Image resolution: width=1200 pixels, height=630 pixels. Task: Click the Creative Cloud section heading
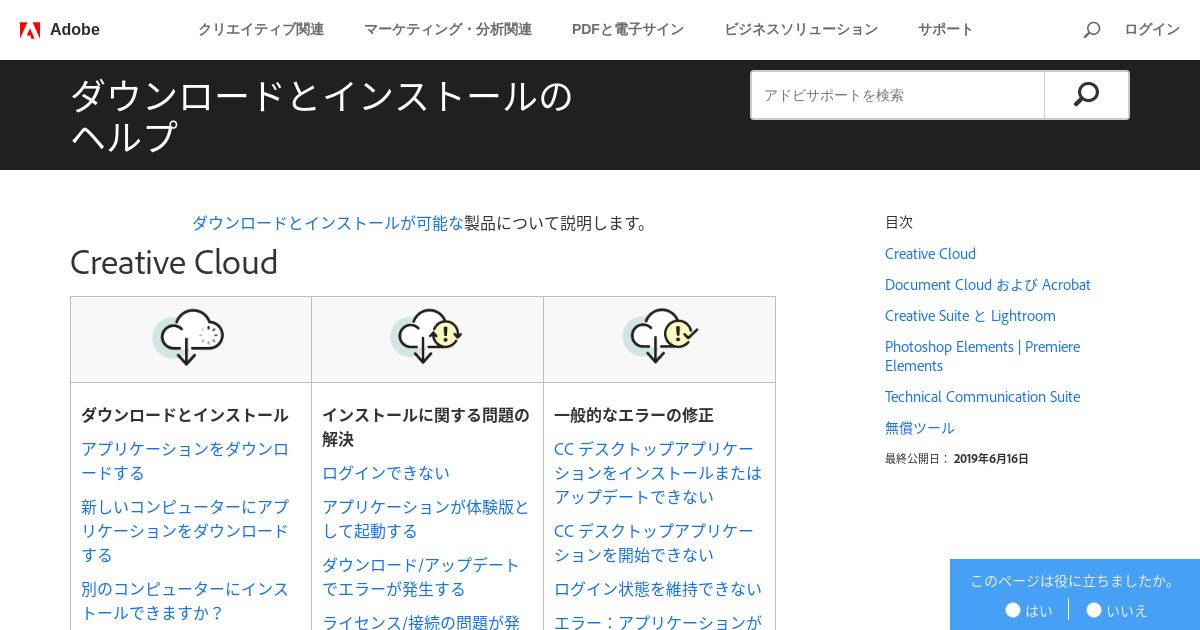tap(174, 262)
